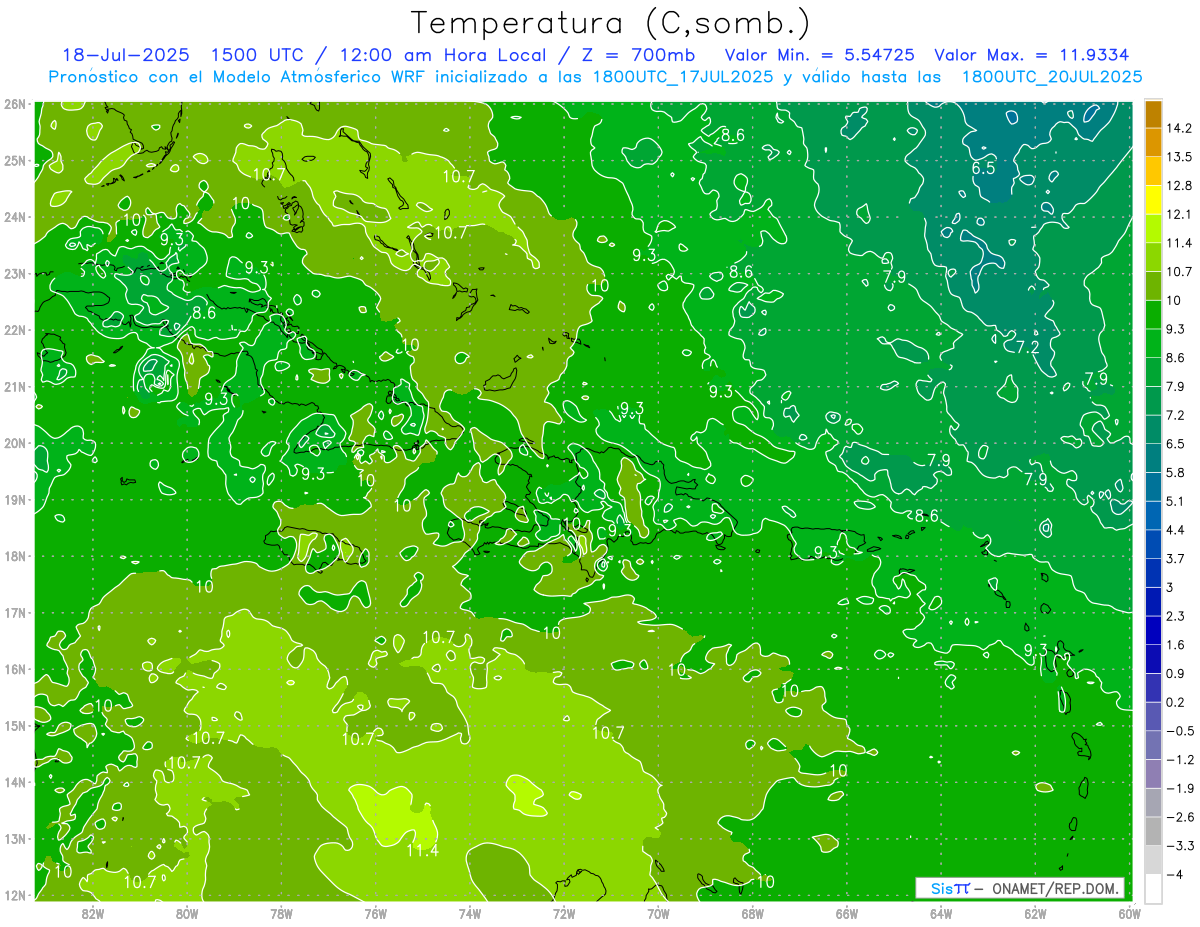This screenshot has height=927, width=1200.
Task: Click the longitude axis label "62W"
Action: tap(1035, 913)
